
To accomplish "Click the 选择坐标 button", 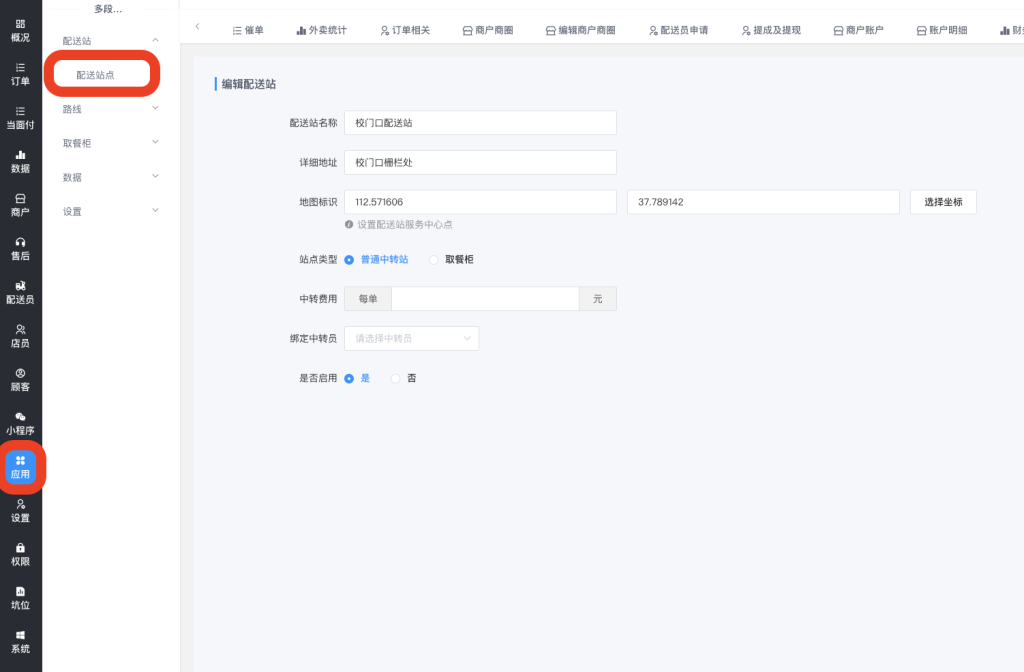I will point(942,202).
